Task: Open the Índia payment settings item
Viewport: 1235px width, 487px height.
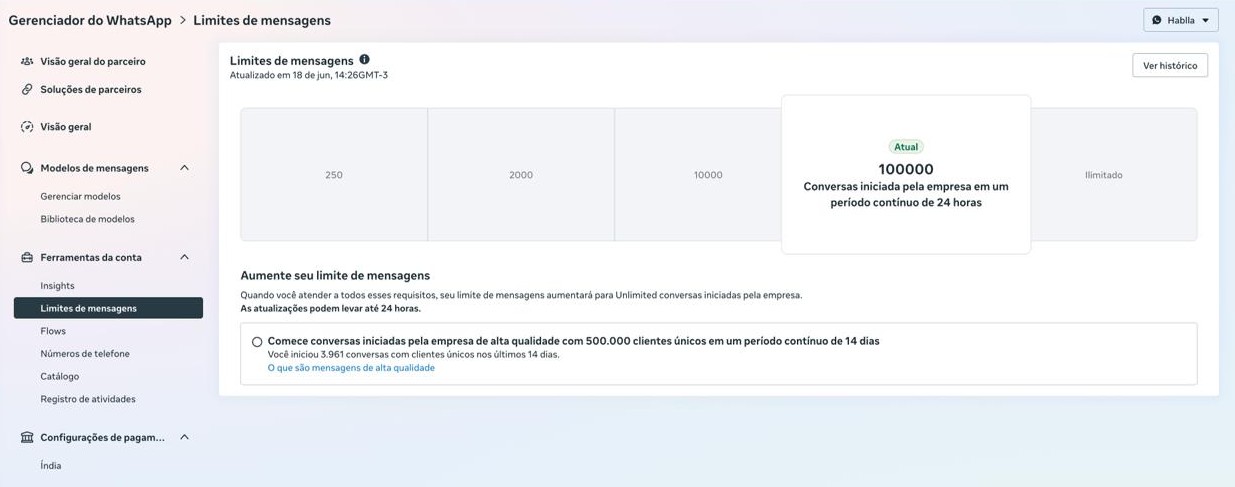Action: coord(51,466)
